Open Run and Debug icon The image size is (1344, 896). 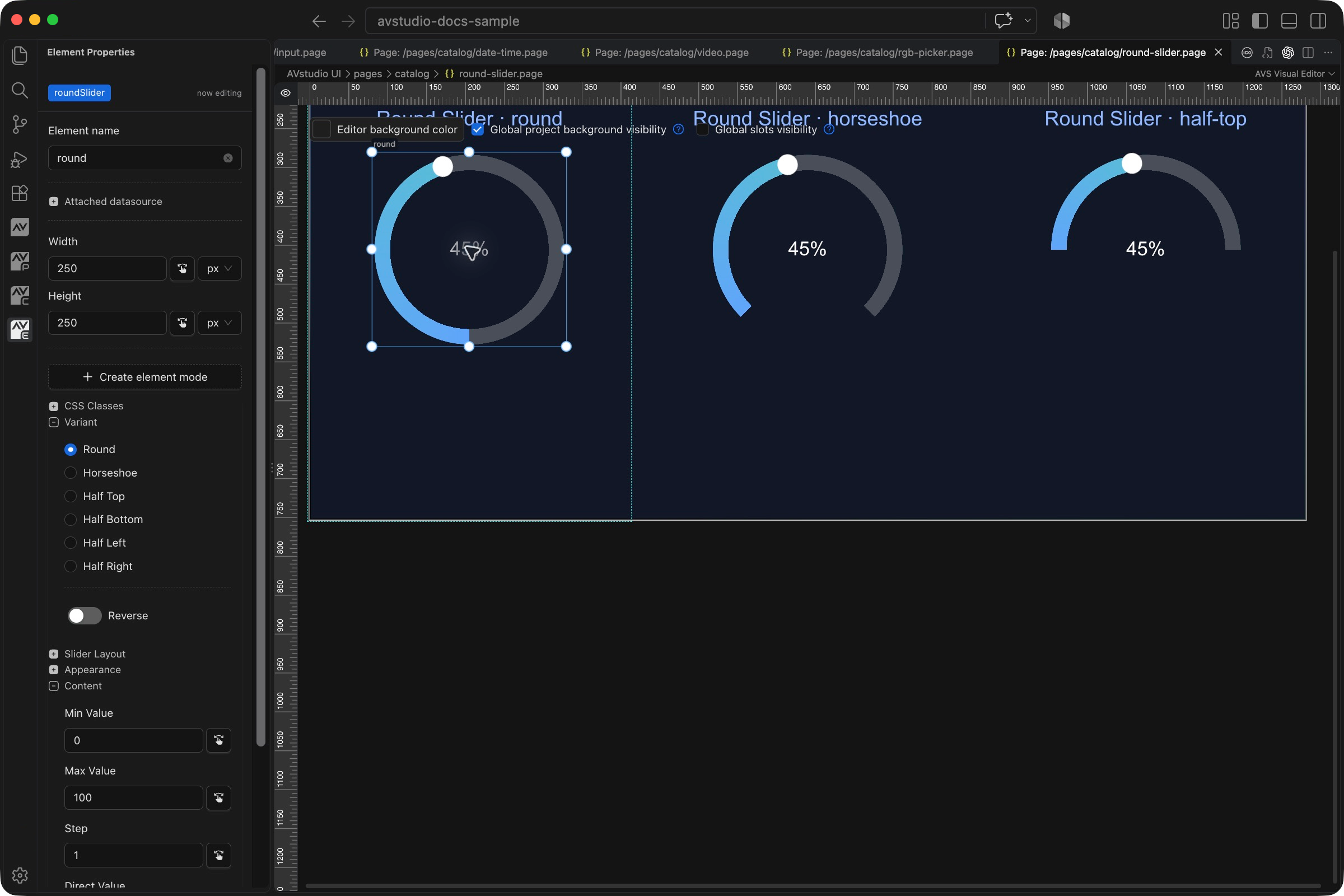pos(20,159)
